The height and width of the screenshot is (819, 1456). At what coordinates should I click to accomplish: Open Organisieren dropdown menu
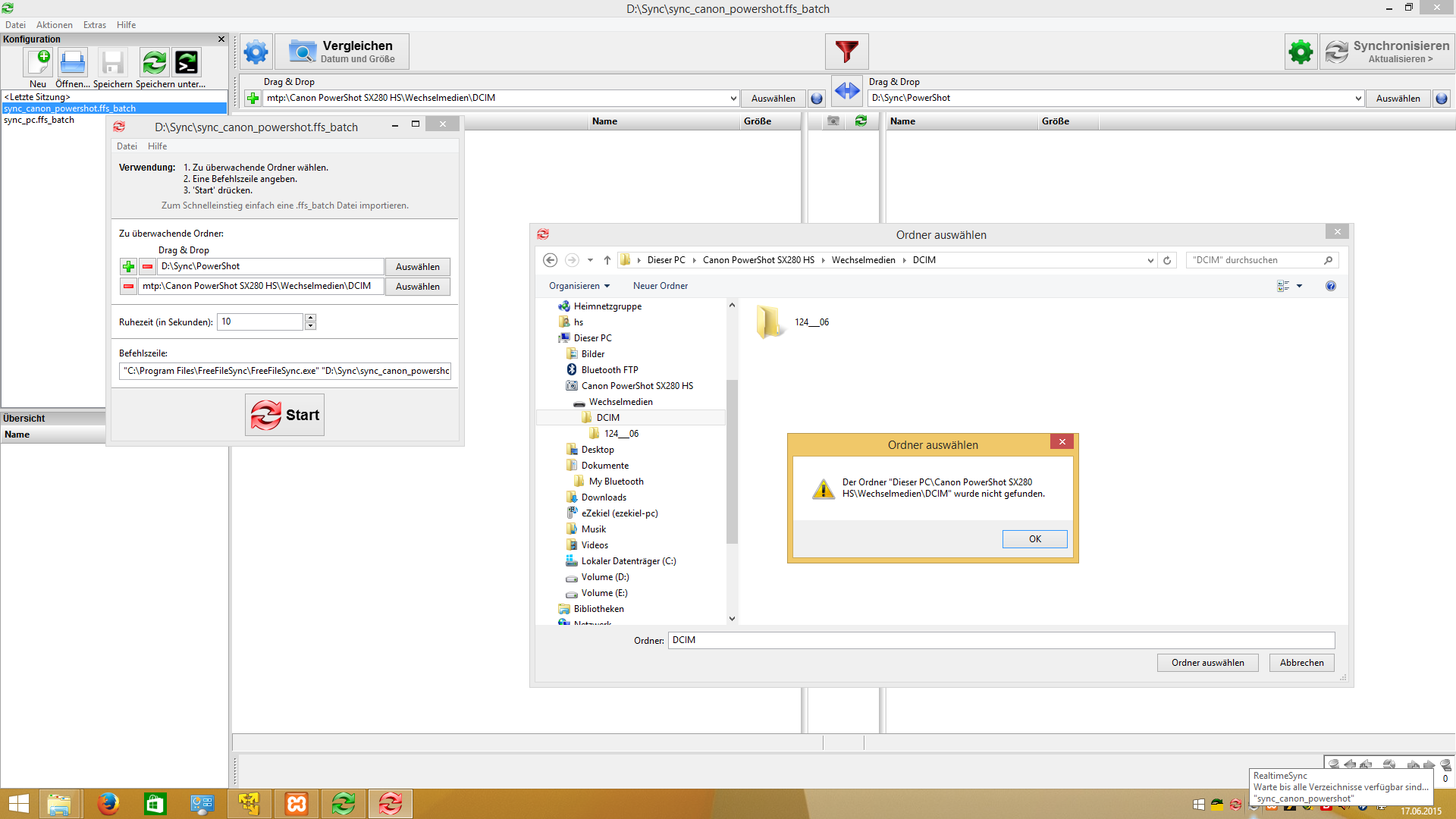(x=579, y=286)
